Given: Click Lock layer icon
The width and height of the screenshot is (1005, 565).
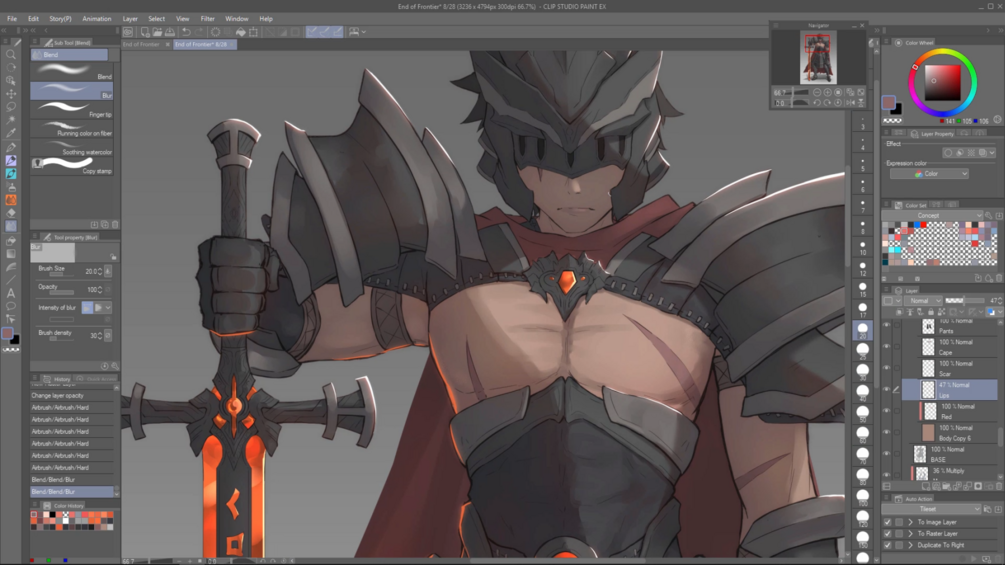Looking at the screenshot, I should (931, 312).
